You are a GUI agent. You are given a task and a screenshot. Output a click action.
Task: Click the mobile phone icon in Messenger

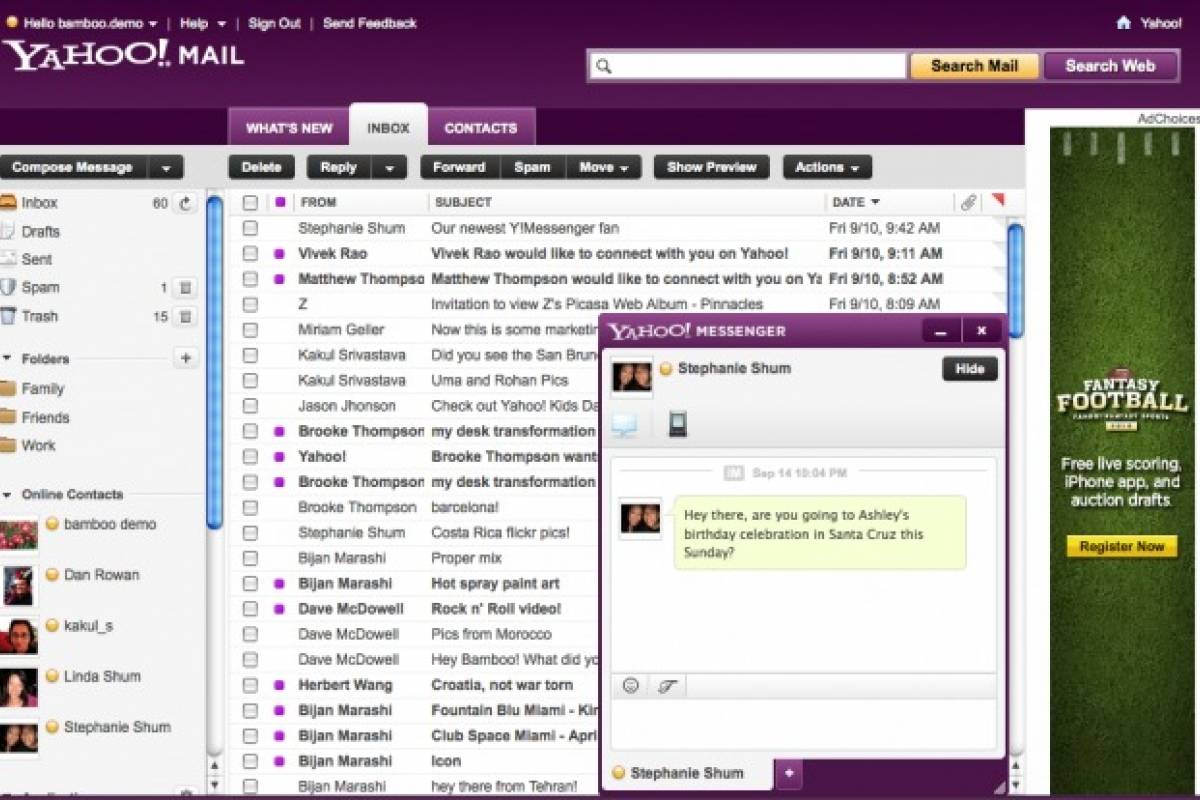(x=679, y=424)
